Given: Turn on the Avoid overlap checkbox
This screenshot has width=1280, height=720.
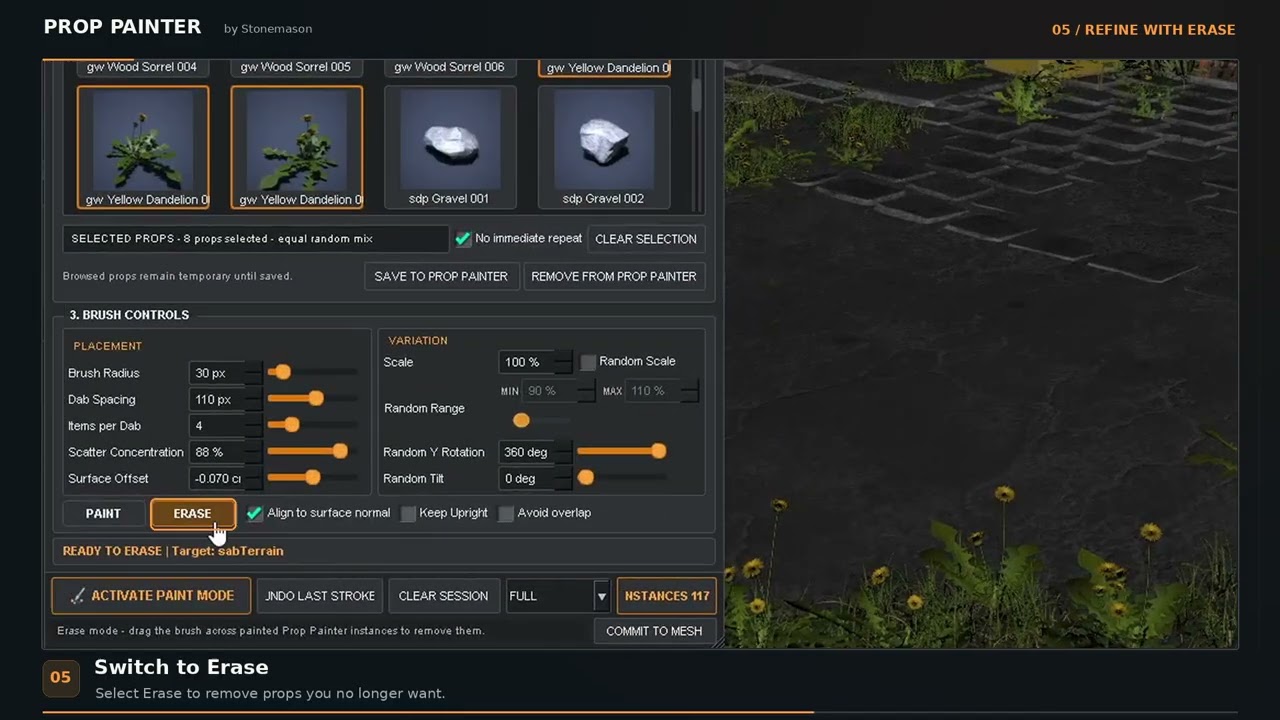Looking at the screenshot, I should [506, 513].
